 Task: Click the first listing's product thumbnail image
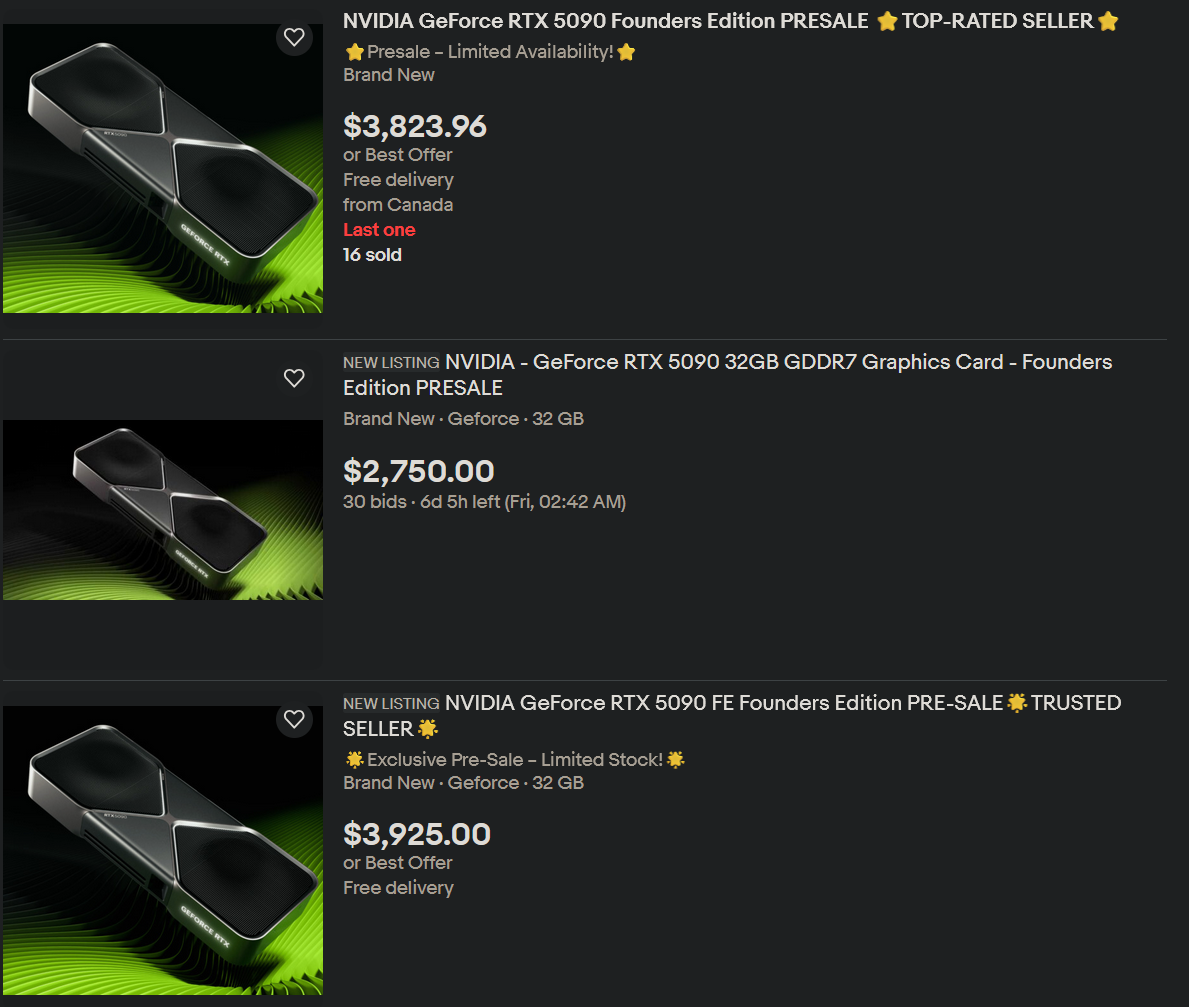pyautogui.click(x=162, y=167)
